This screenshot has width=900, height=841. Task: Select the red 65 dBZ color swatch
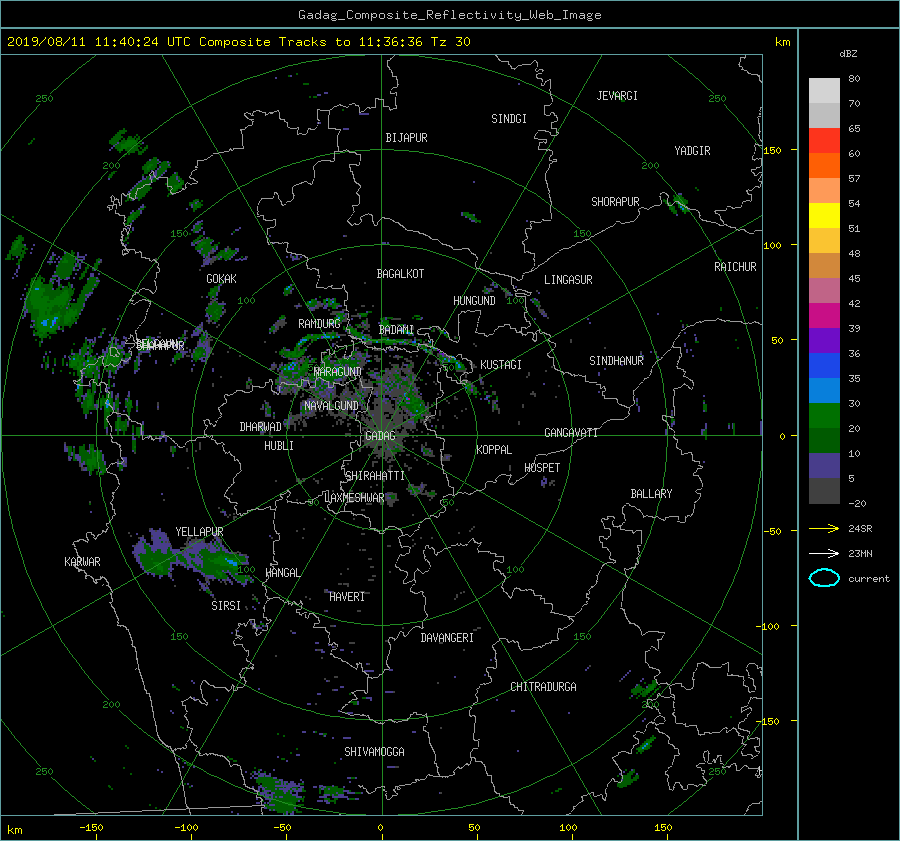pos(824,140)
